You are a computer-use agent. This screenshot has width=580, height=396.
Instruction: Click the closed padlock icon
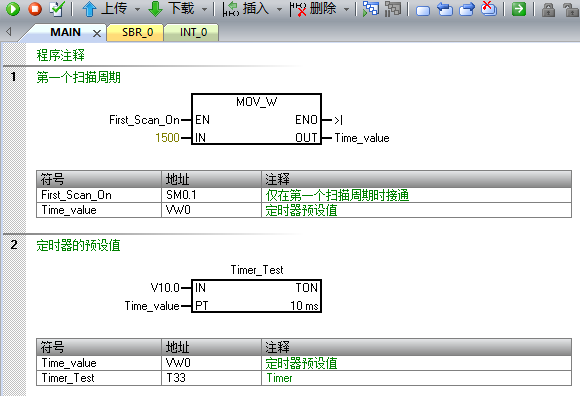(x=549, y=10)
